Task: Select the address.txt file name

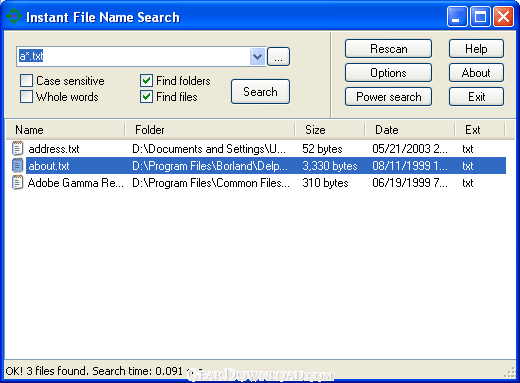Action: click(54, 149)
